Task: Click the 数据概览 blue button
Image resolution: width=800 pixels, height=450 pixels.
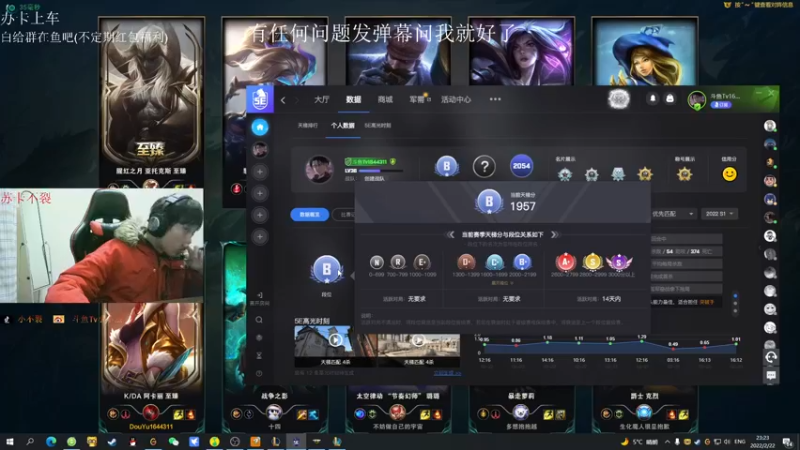Action: coord(310,215)
